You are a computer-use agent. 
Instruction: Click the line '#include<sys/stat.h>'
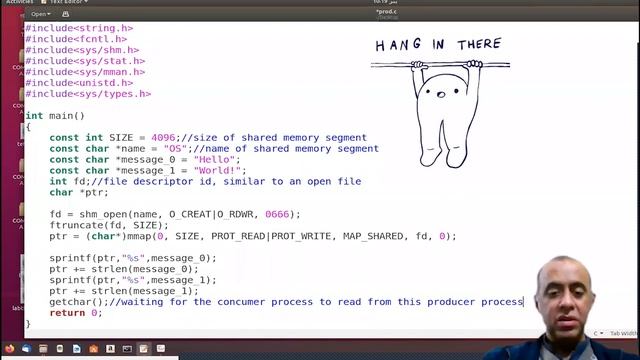pyautogui.click(x=85, y=61)
